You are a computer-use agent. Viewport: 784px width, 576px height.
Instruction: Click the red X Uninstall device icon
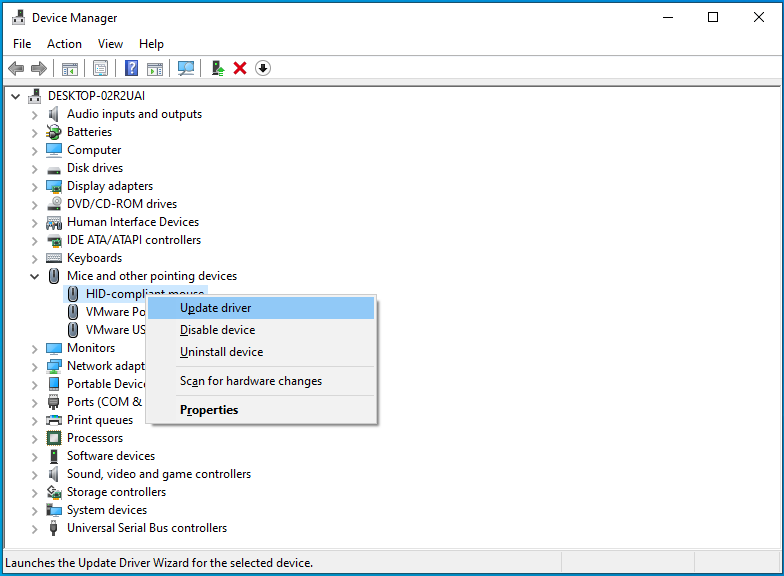coord(240,68)
